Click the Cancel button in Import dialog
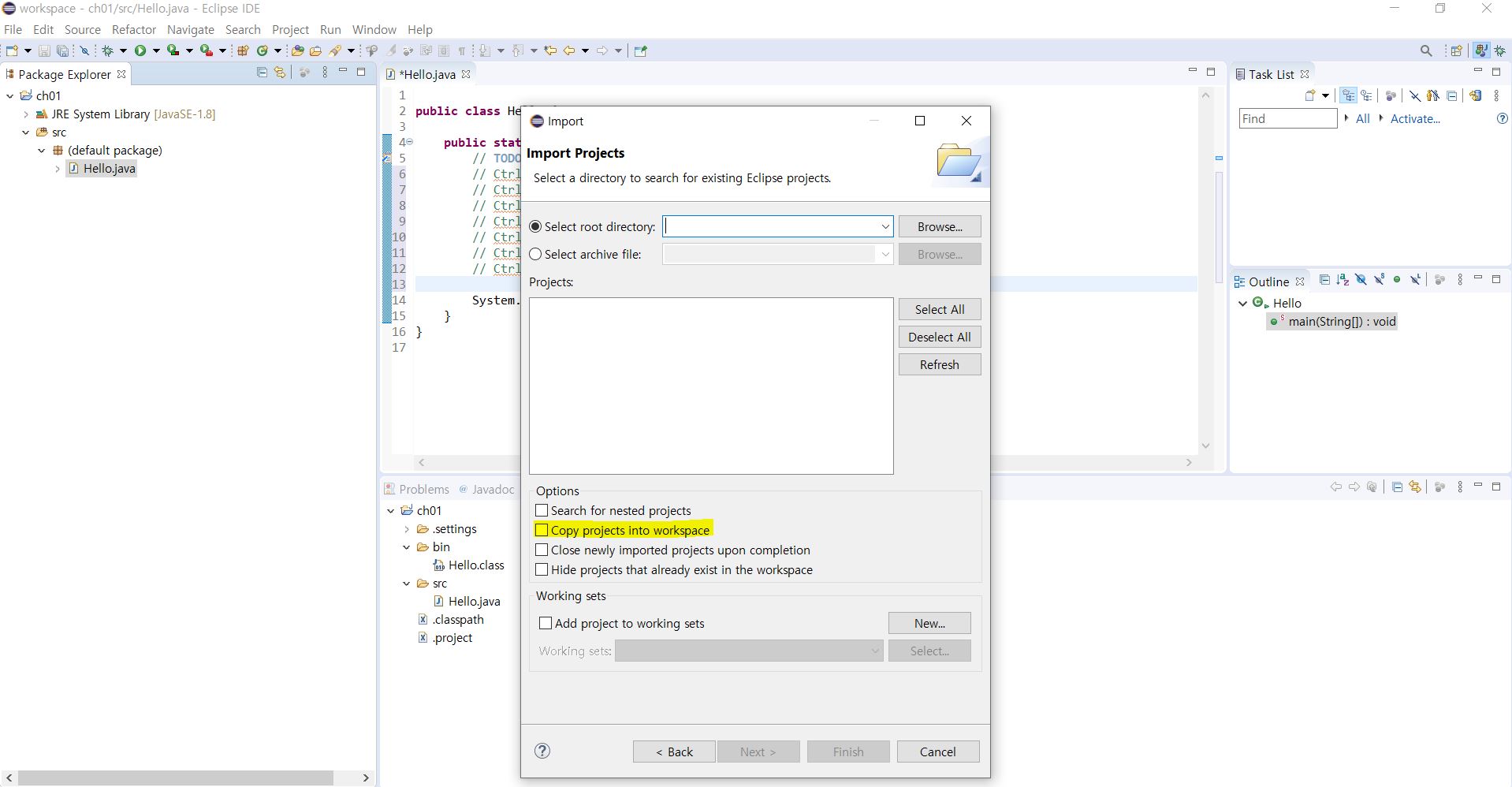 [x=938, y=752]
